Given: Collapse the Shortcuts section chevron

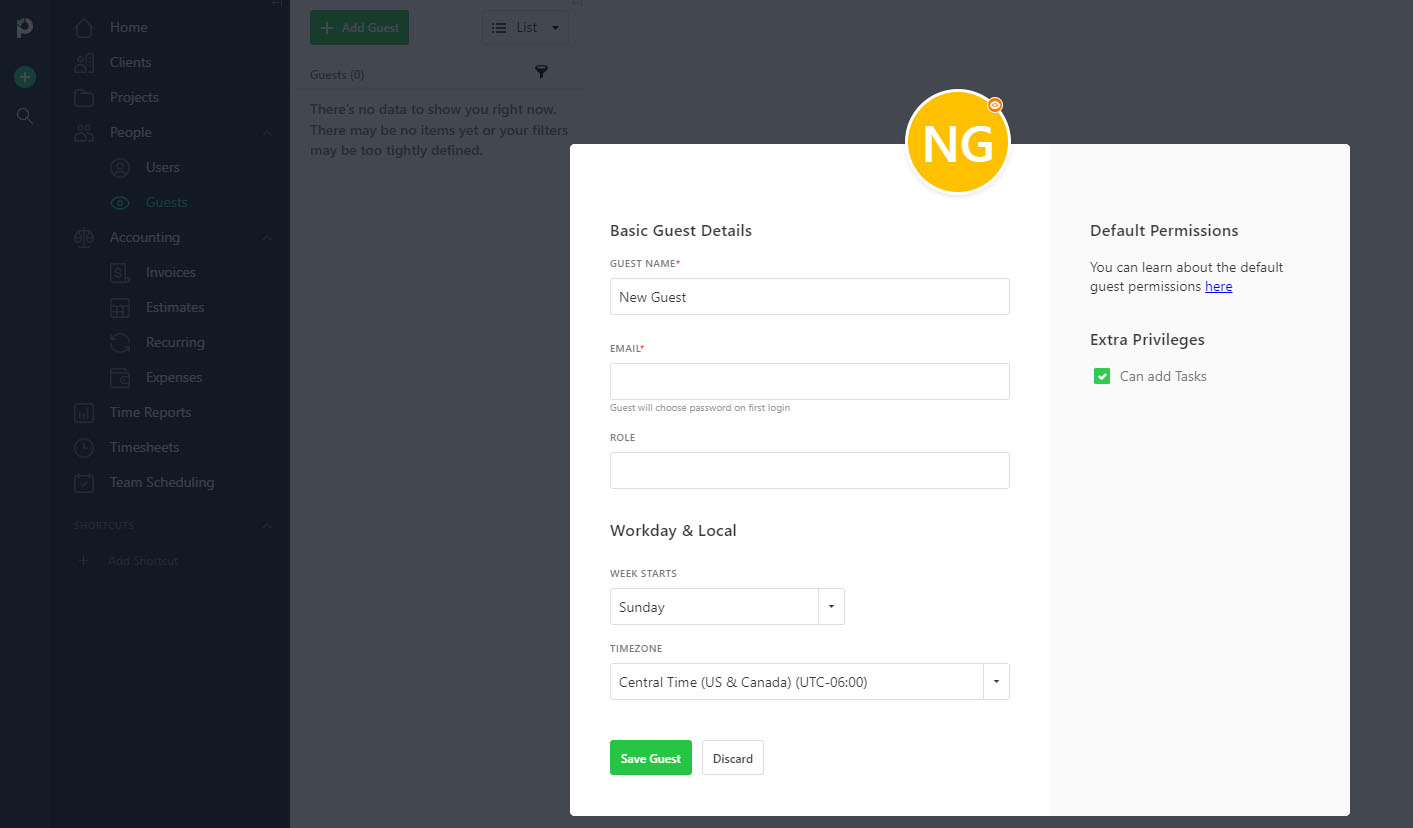Looking at the screenshot, I should (267, 525).
